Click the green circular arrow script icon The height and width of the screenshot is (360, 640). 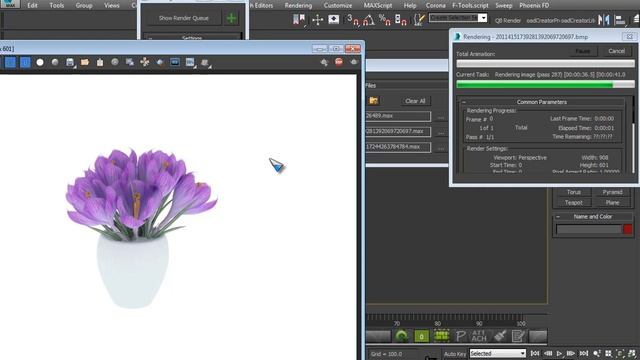pos(402,336)
